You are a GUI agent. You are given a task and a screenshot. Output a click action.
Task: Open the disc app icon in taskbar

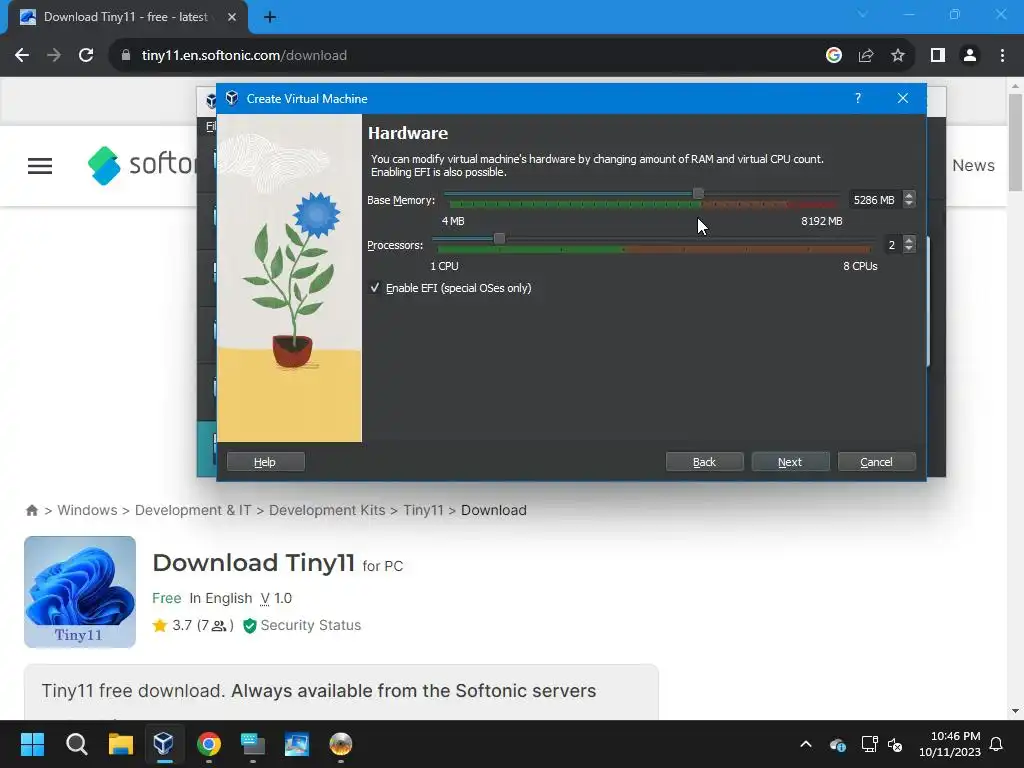click(x=340, y=744)
